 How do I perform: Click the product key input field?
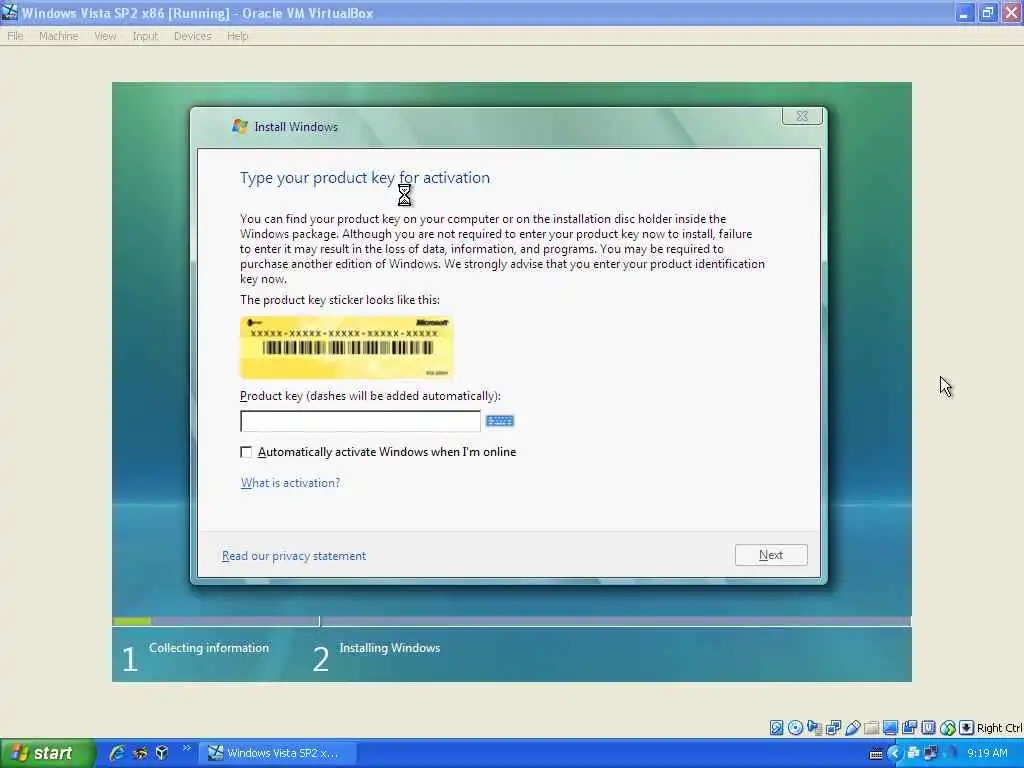pyautogui.click(x=360, y=421)
